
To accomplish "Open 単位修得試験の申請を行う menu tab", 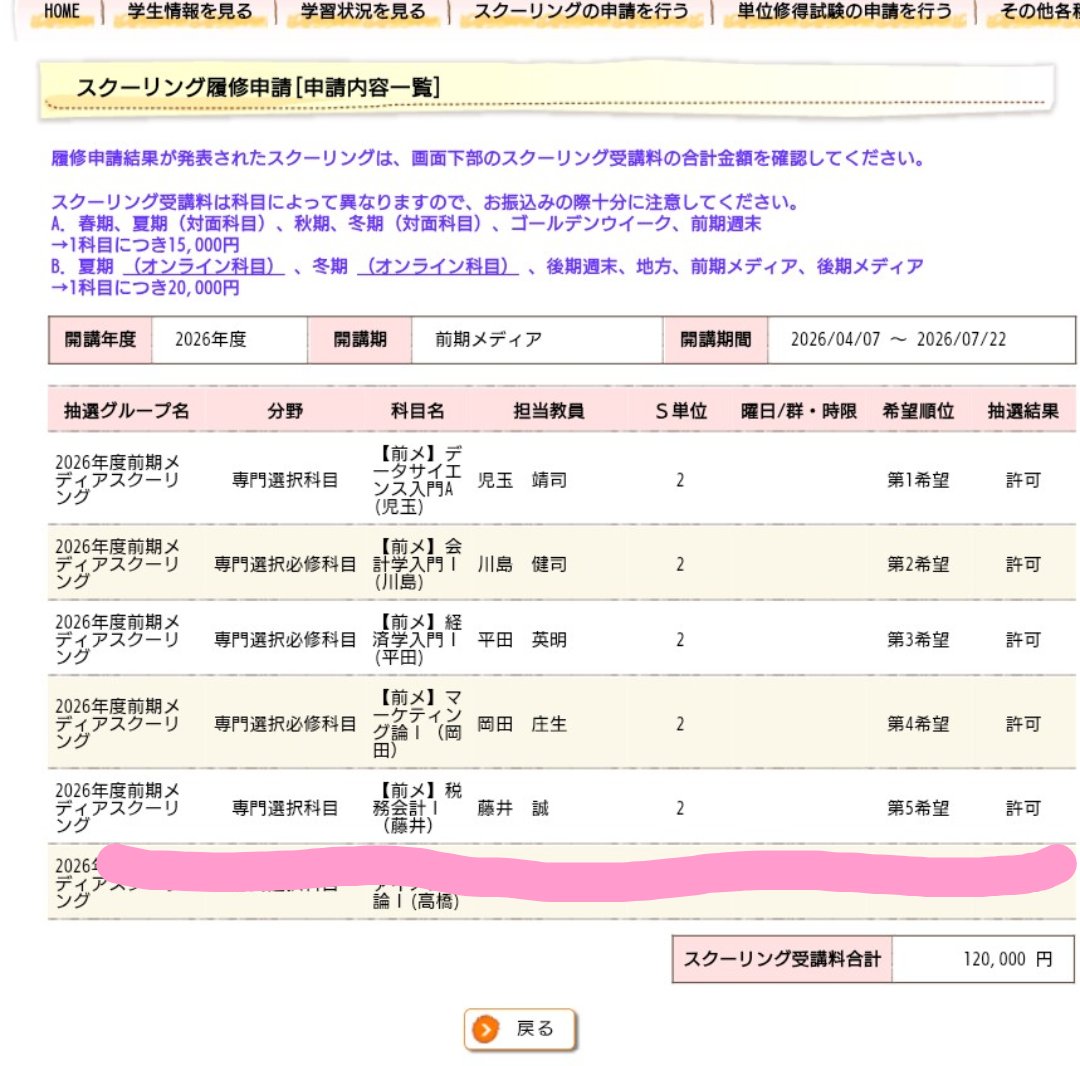I will coord(844,12).
